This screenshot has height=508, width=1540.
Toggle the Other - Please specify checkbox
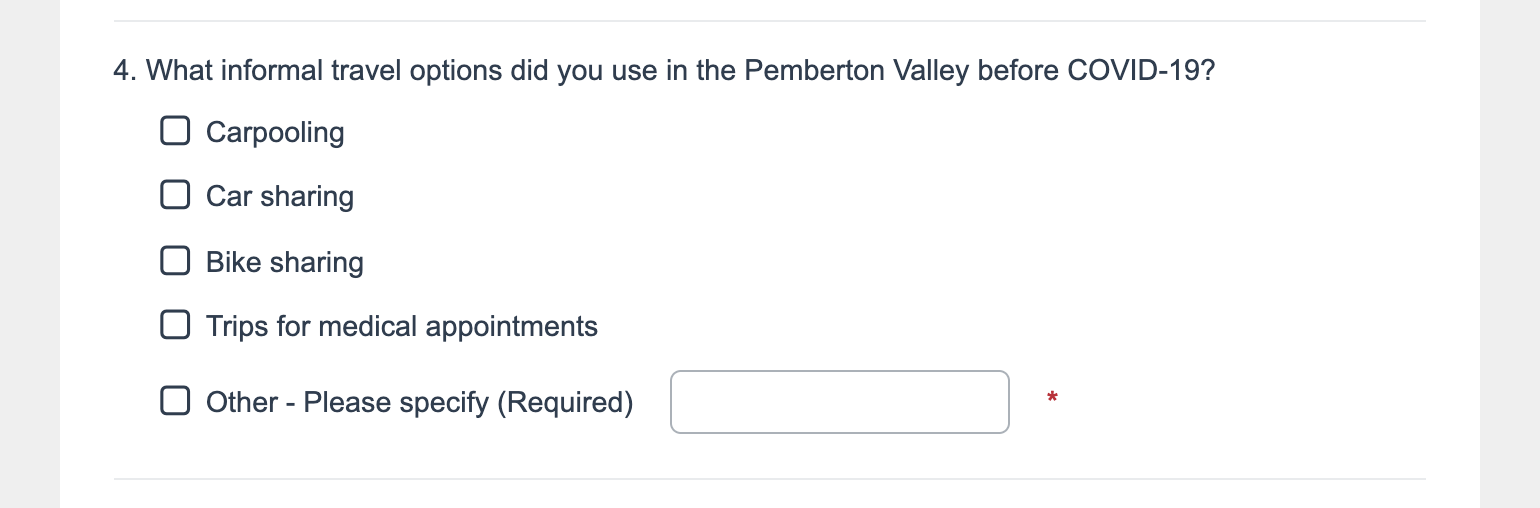point(175,402)
